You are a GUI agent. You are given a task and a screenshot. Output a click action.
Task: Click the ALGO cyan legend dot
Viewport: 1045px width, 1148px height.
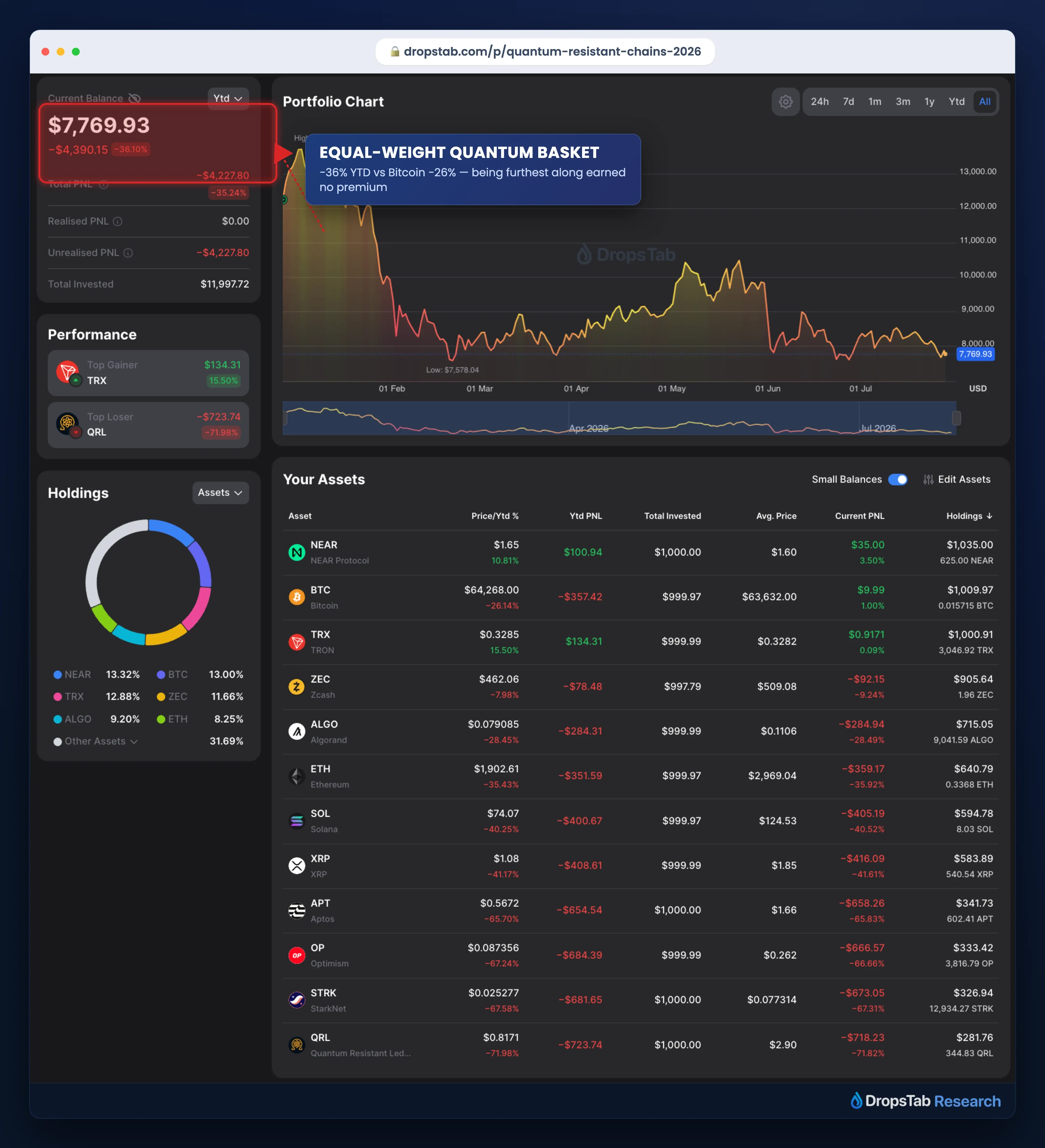pos(57,719)
